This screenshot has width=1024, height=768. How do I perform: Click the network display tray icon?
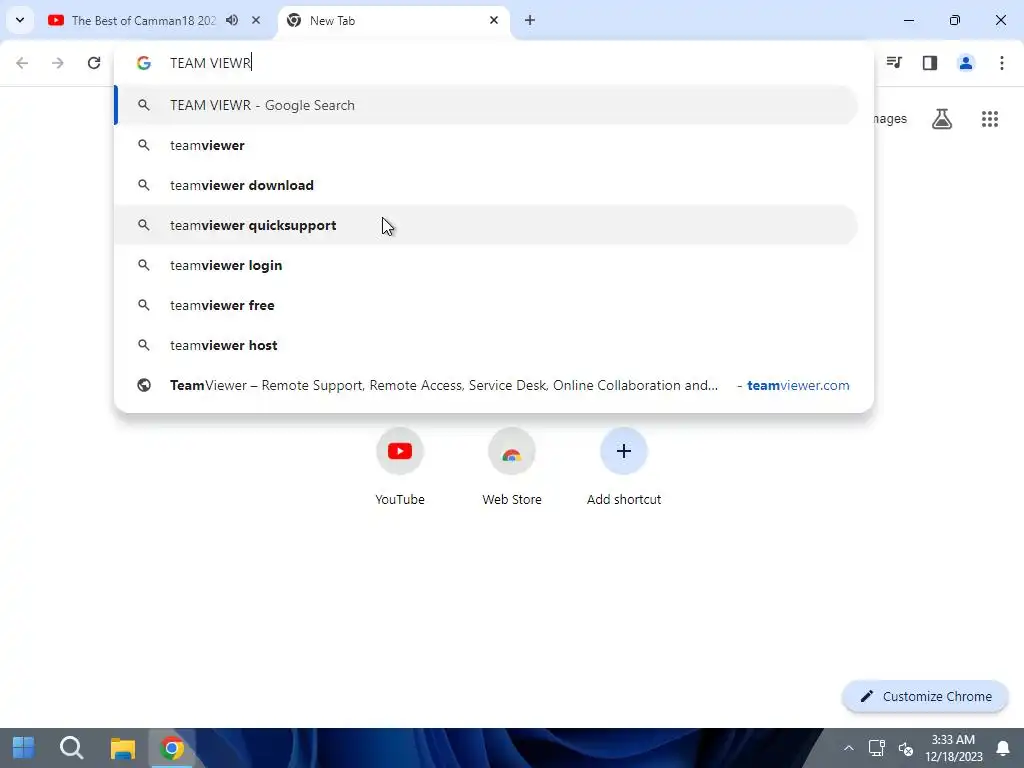point(876,748)
